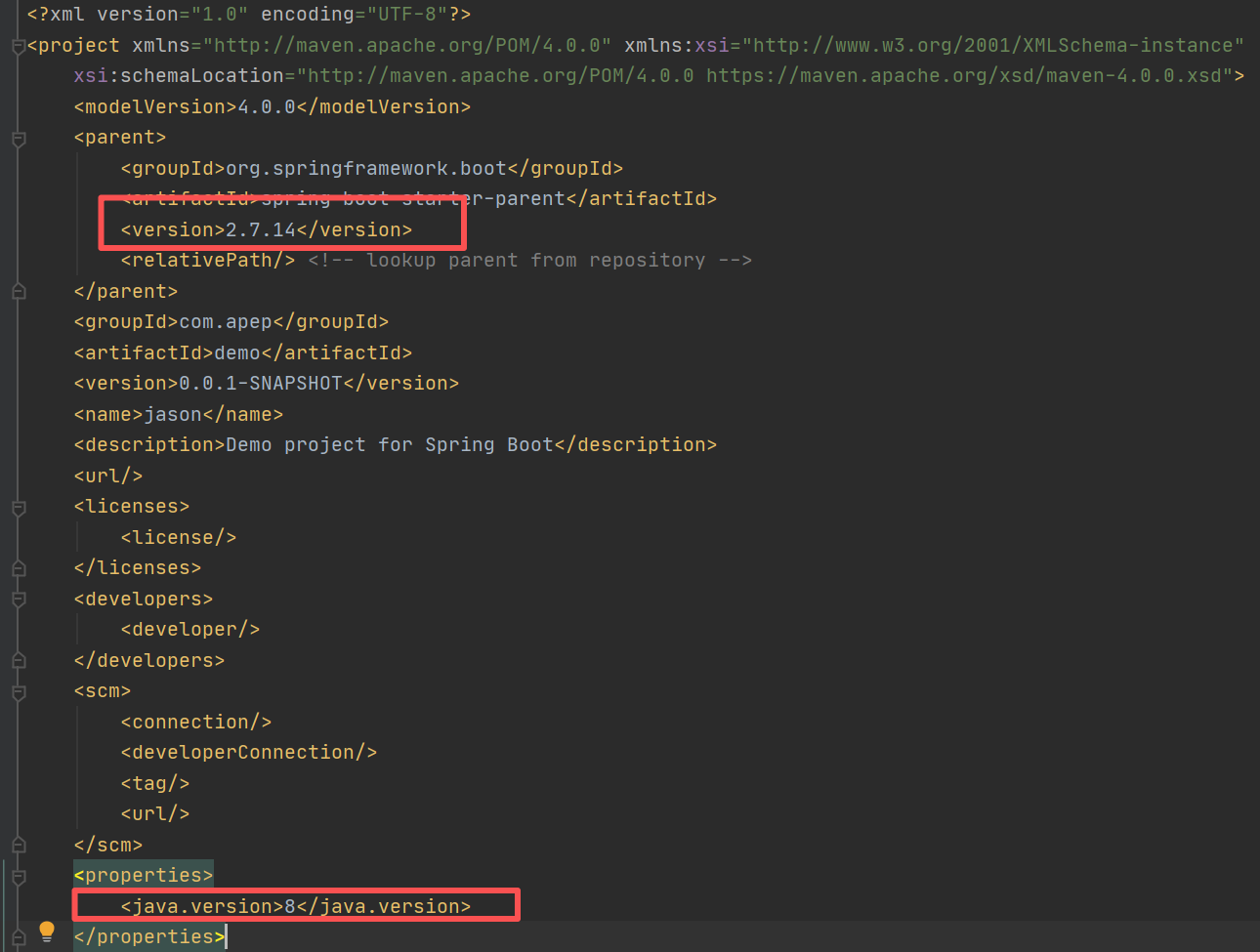Image resolution: width=1260 pixels, height=952 pixels.
Task: Click the yellow lightbulb intention icon
Action: [x=45, y=931]
